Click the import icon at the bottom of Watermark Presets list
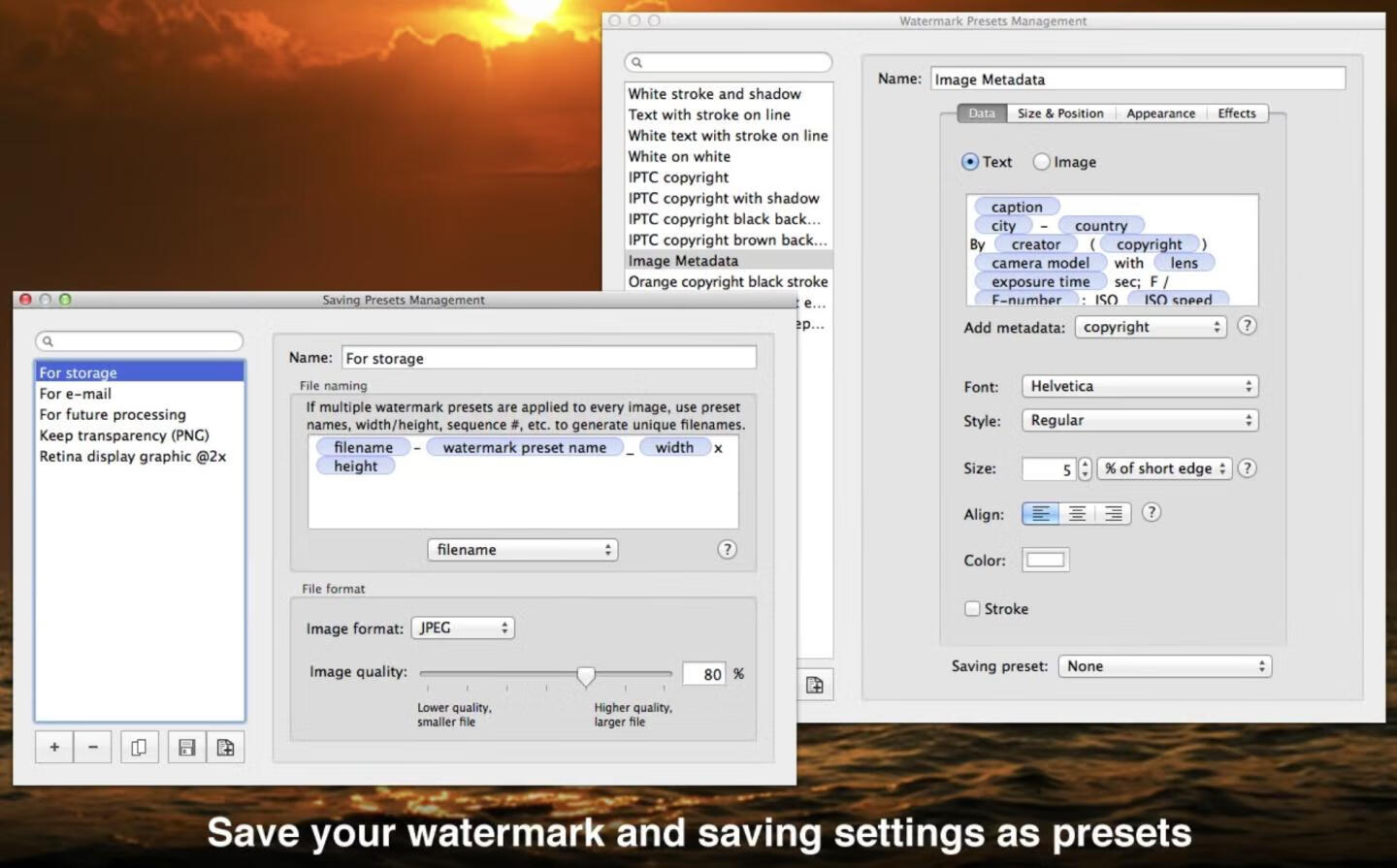The height and width of the screenshot is (868, 1397). 815,686
